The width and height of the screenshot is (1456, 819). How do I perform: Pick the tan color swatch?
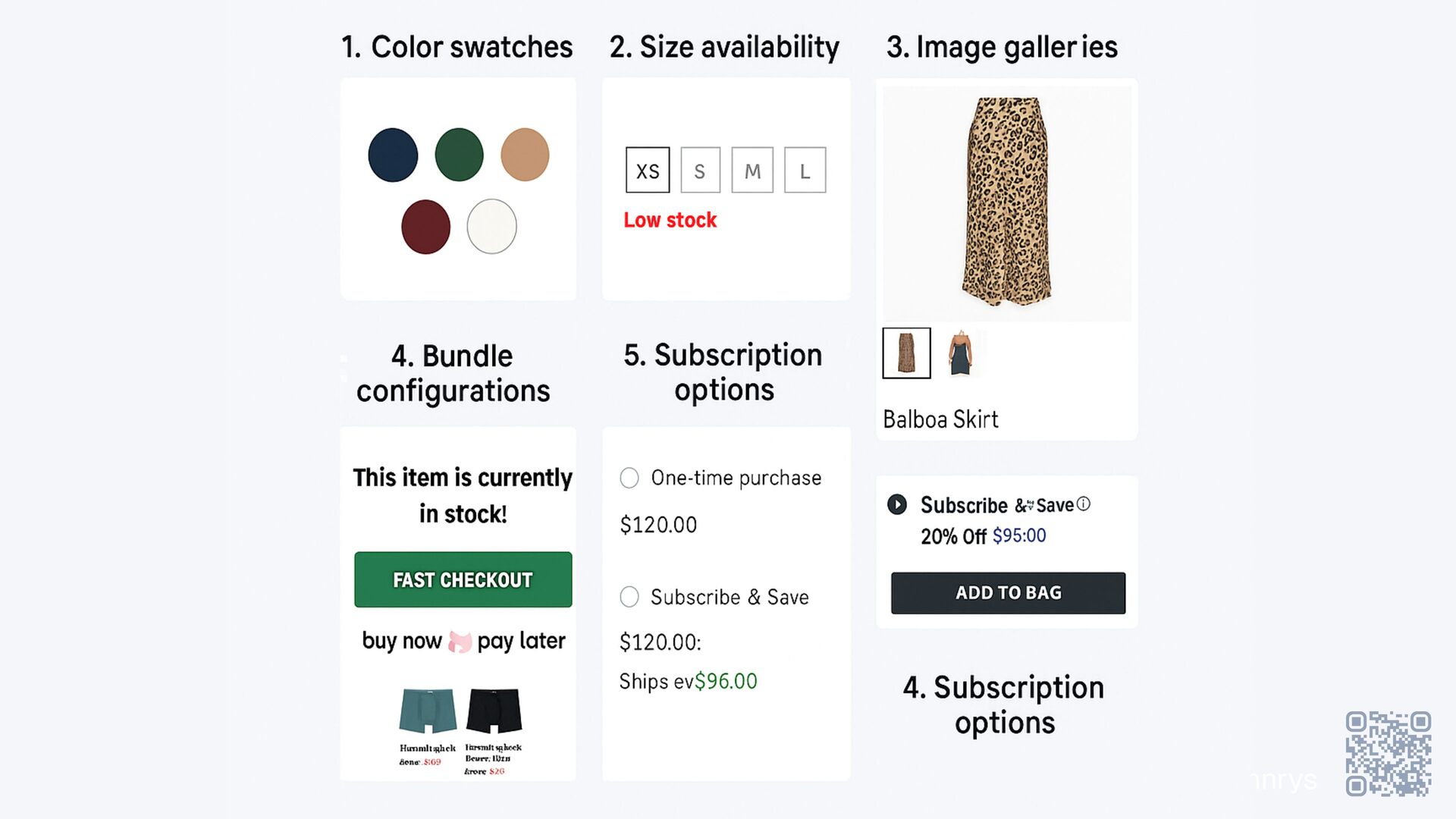click(x=525, y=155)
